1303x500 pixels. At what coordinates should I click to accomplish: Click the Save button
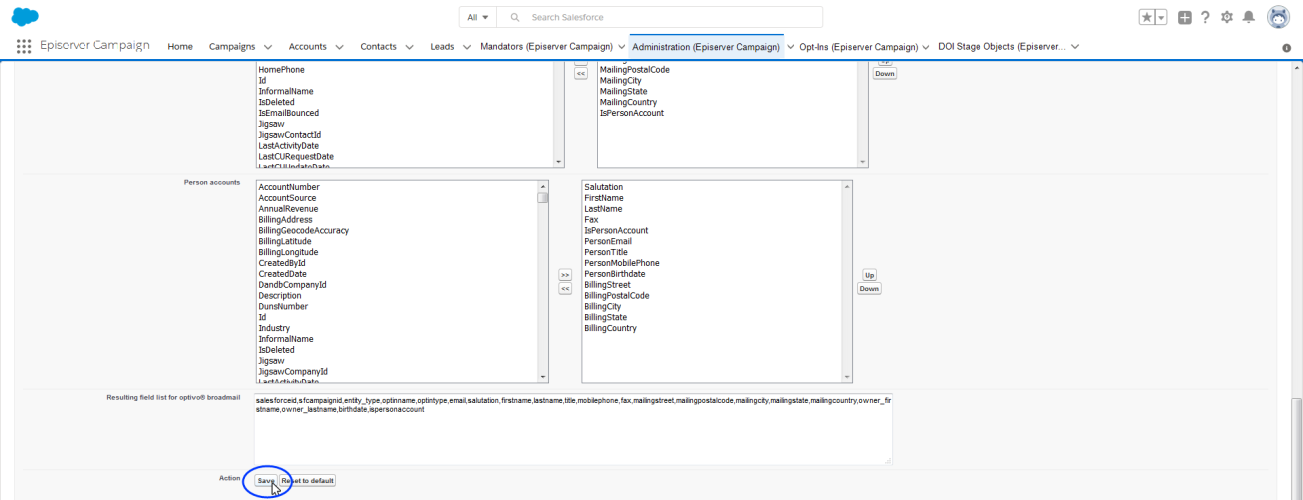click(x=265, y=481)
